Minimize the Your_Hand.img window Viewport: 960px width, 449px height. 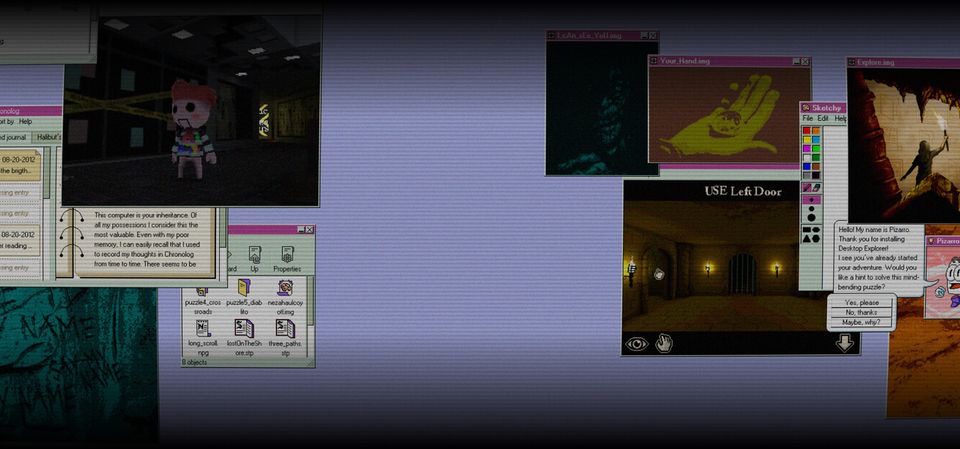click(795, 61)
